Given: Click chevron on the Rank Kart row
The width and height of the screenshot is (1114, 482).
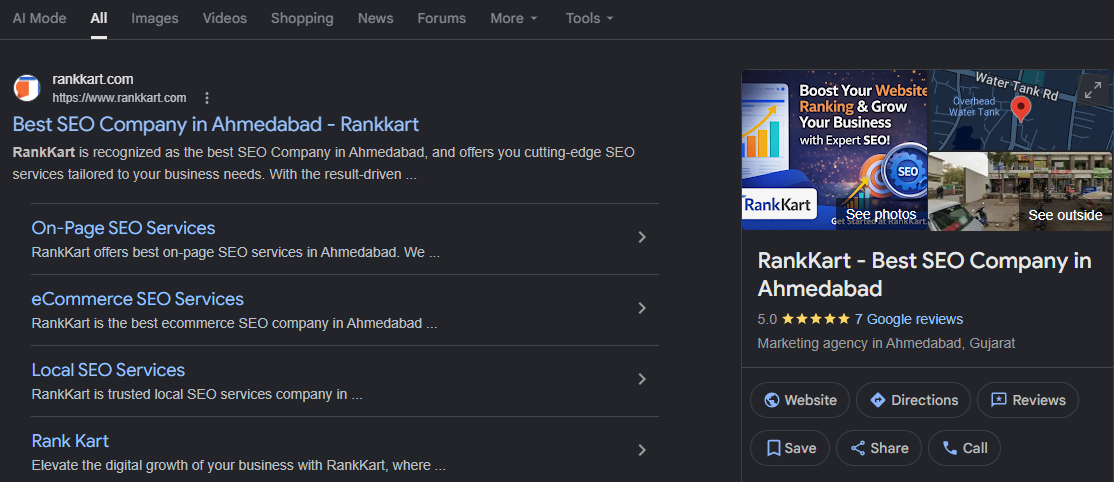Looking at the screenshot, I should point(642,450).
